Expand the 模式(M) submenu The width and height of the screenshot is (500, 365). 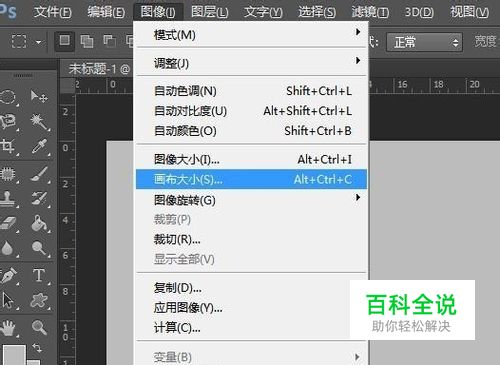pos(251,34)
